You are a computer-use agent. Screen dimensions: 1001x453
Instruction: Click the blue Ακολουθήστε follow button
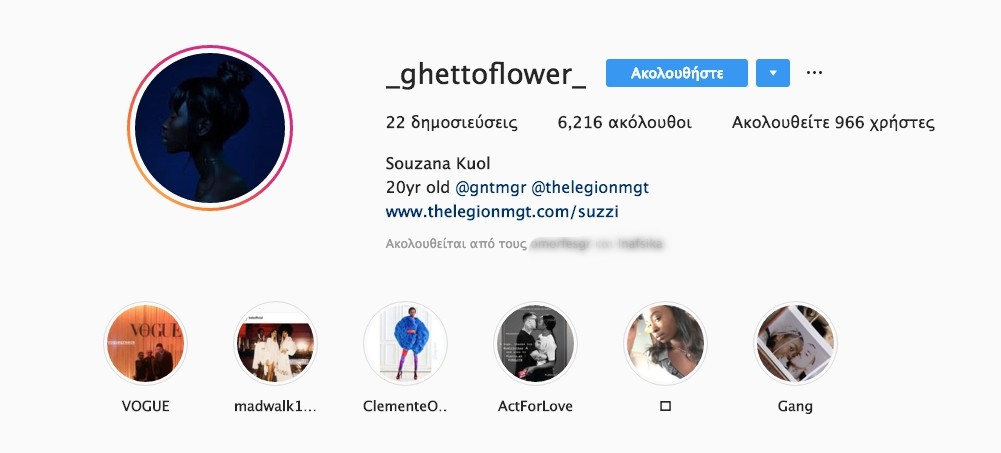tap(677, 73)
